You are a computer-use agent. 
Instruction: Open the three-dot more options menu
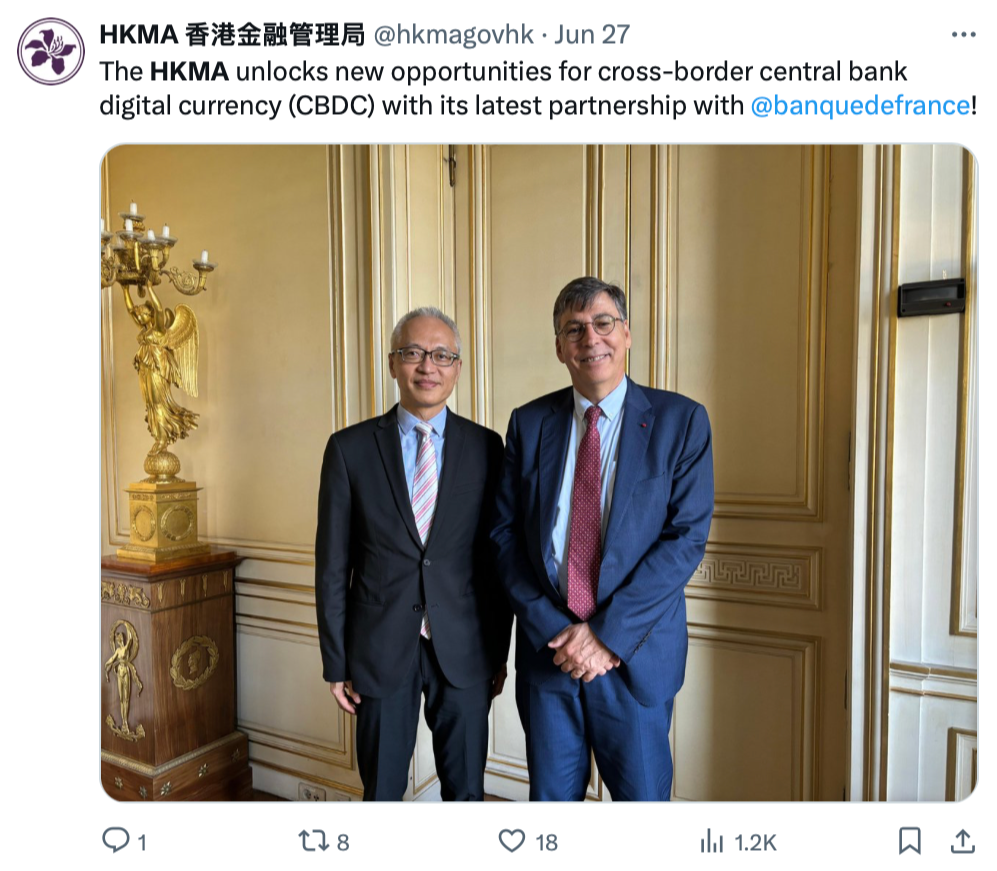963,35
